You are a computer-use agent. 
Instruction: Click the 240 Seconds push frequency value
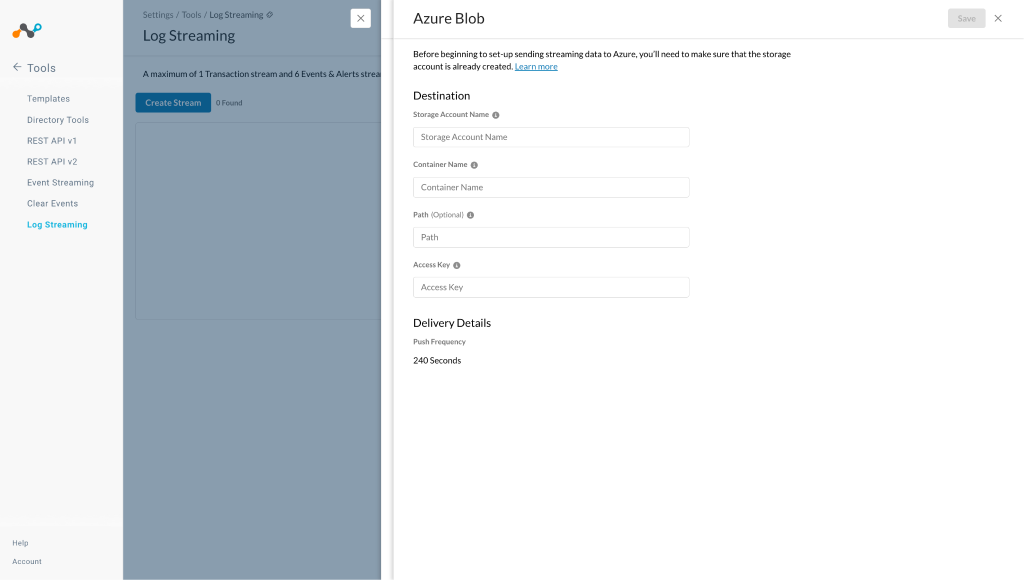point(437,361)
